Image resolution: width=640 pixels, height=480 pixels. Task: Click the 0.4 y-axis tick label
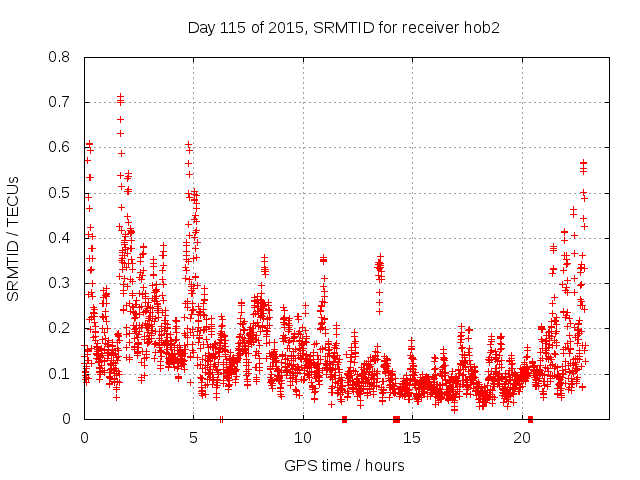coord(62,238)
